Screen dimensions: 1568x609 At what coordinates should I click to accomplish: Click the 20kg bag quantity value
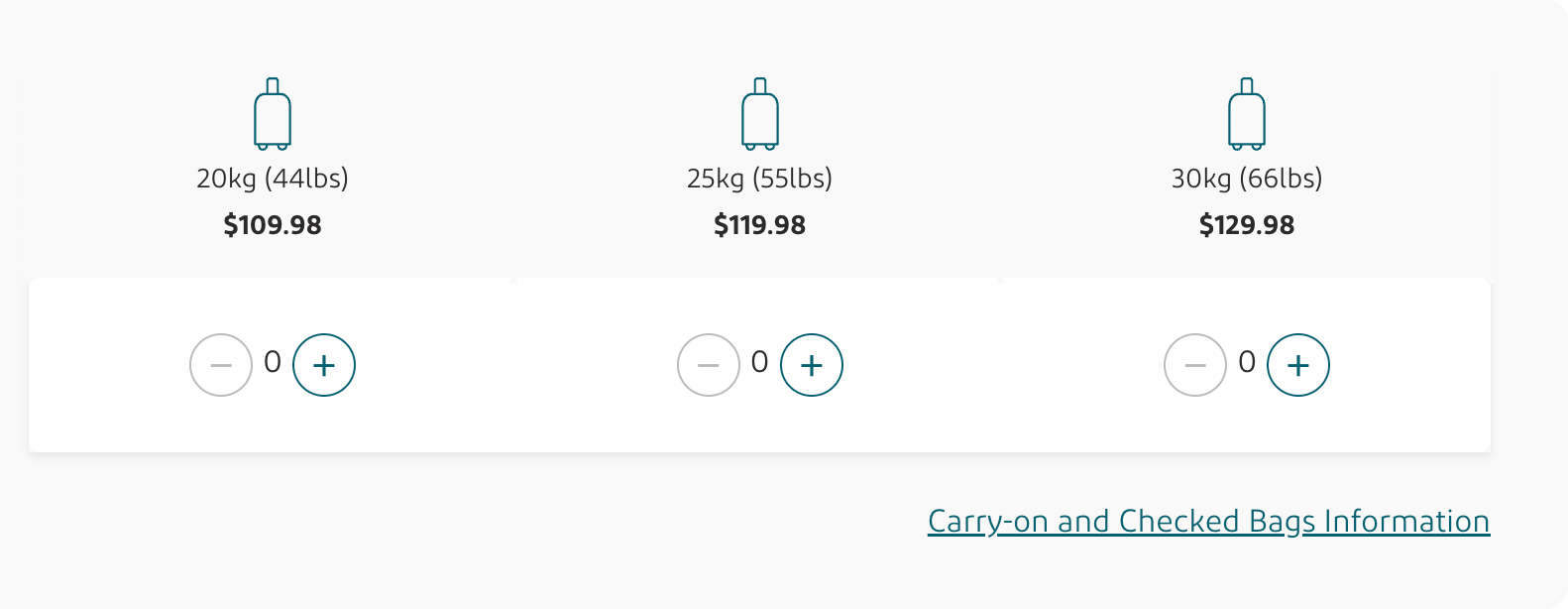click(x=273, y=363)
